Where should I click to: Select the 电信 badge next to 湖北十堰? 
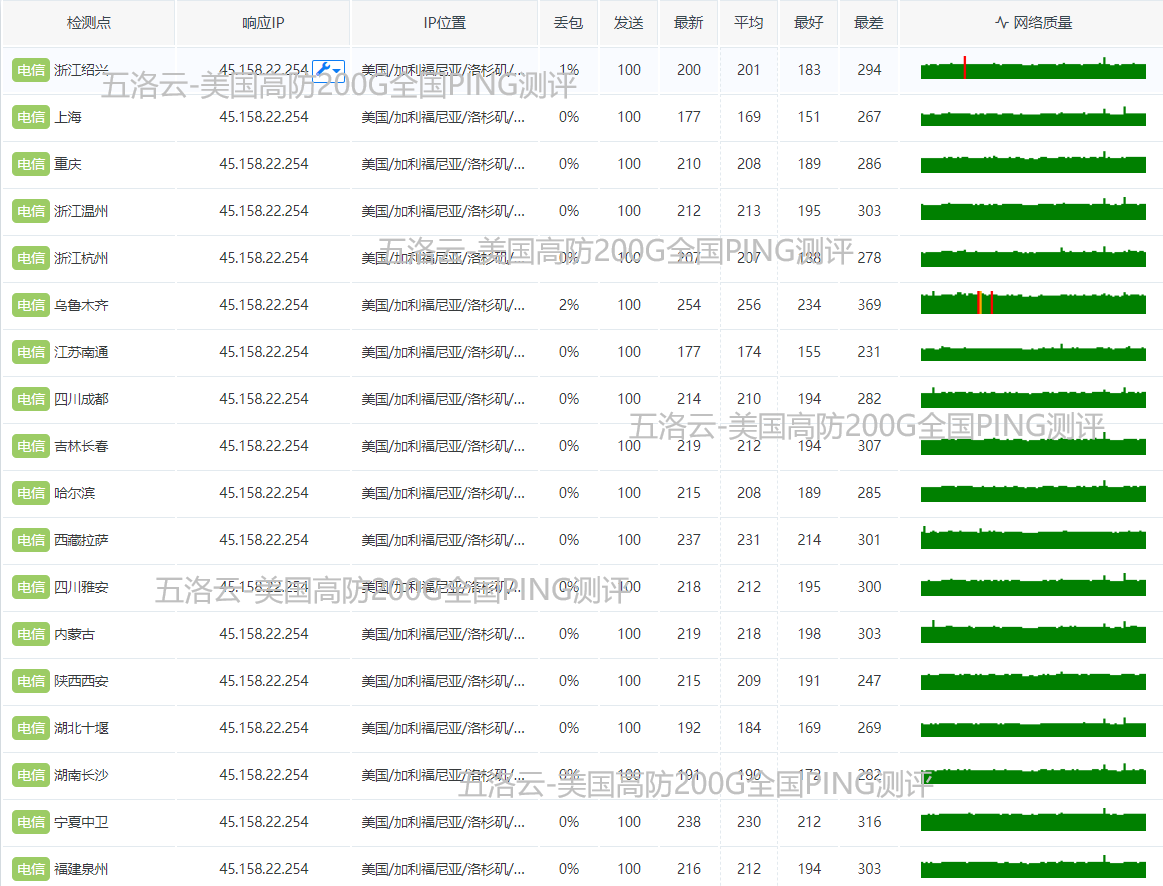click(x=30, y=728)
